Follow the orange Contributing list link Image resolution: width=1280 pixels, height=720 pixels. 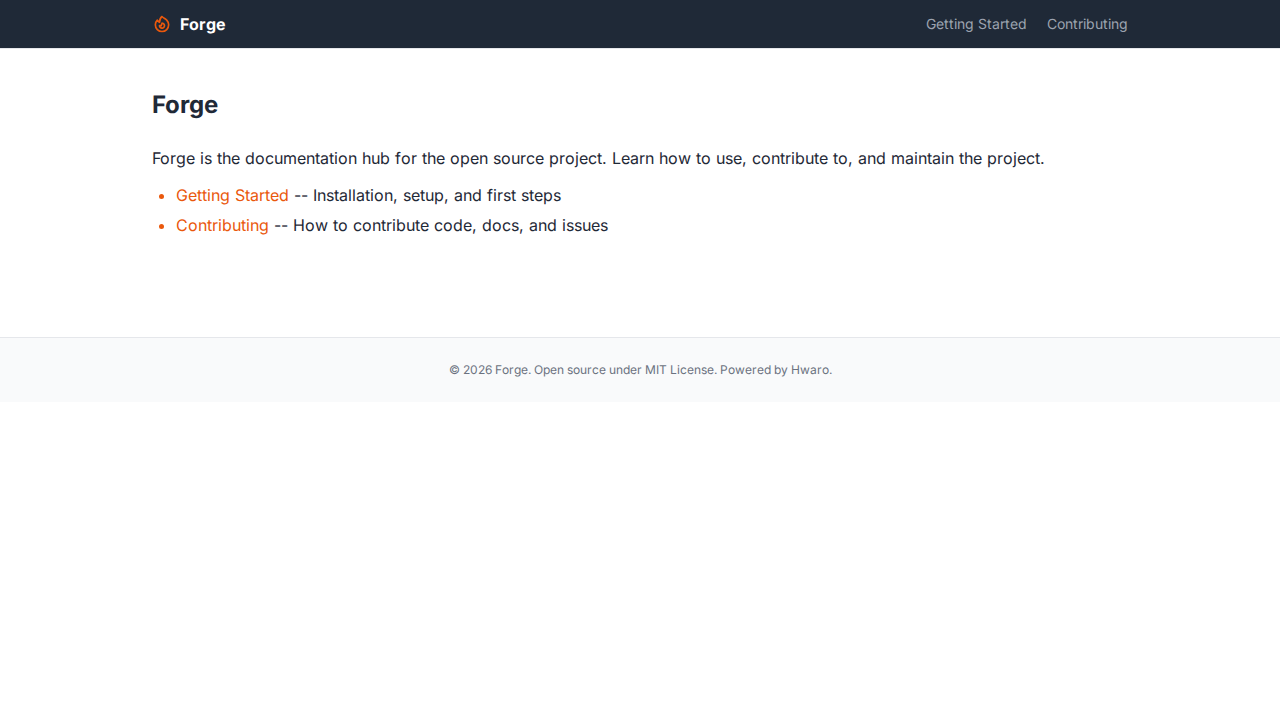[x=222, y=226]
